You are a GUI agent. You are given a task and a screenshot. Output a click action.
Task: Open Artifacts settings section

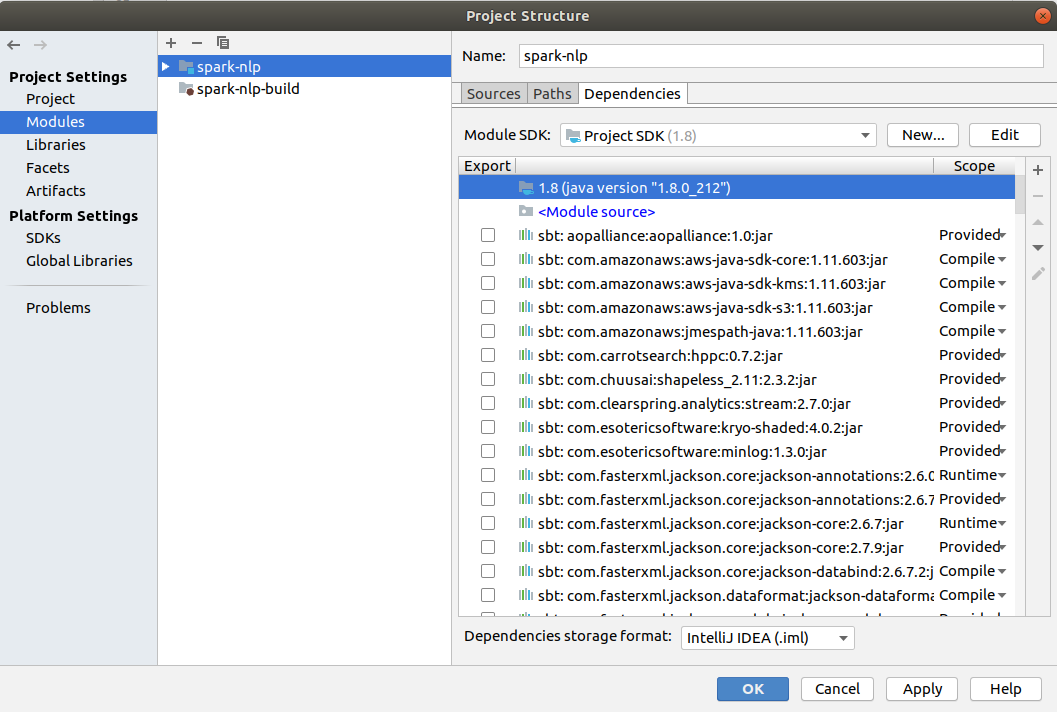click(56, 191)
